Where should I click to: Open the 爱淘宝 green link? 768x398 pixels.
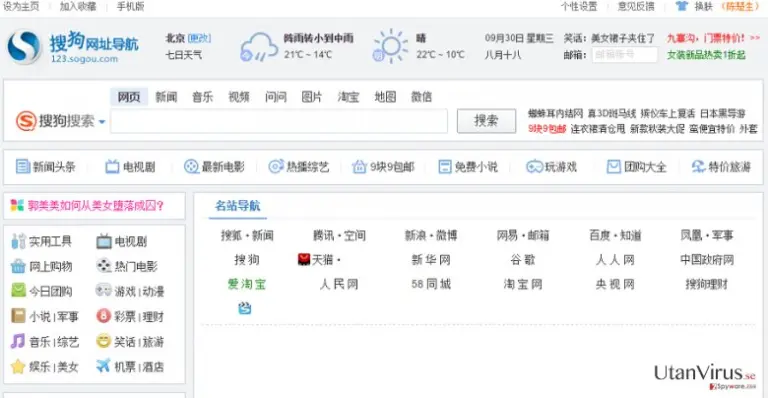(247, 284)
